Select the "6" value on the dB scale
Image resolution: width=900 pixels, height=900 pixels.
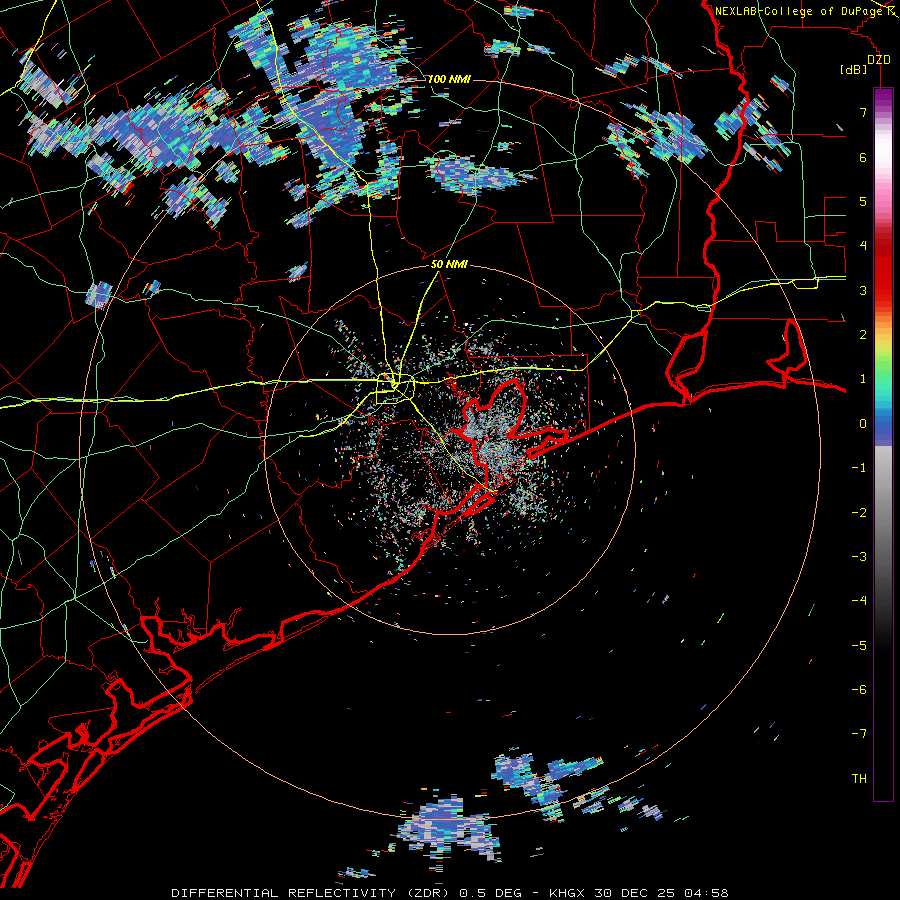coord(863,157)
